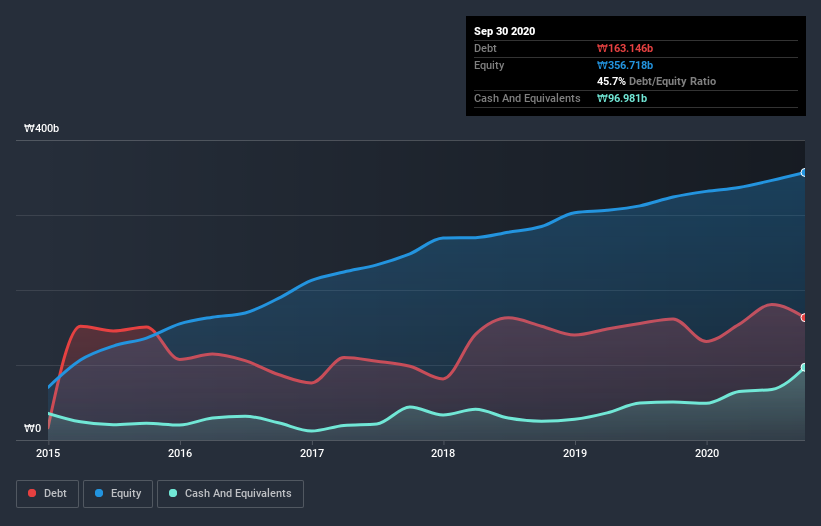Toggle Cash And Equivalents legend button
Image resolution: width=821 pixels, height=526 pixels.
(x=230, y=494)
